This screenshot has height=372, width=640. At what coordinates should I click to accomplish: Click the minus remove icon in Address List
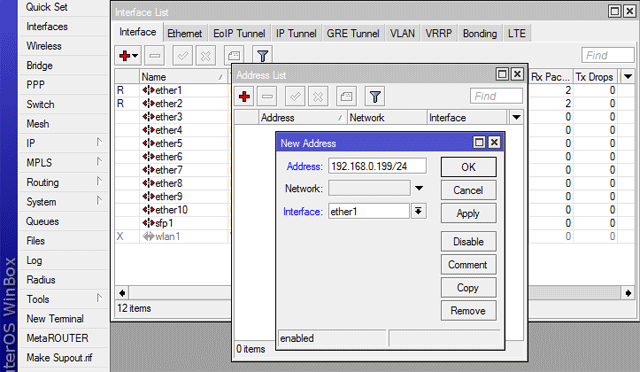[x=267, y=96]
